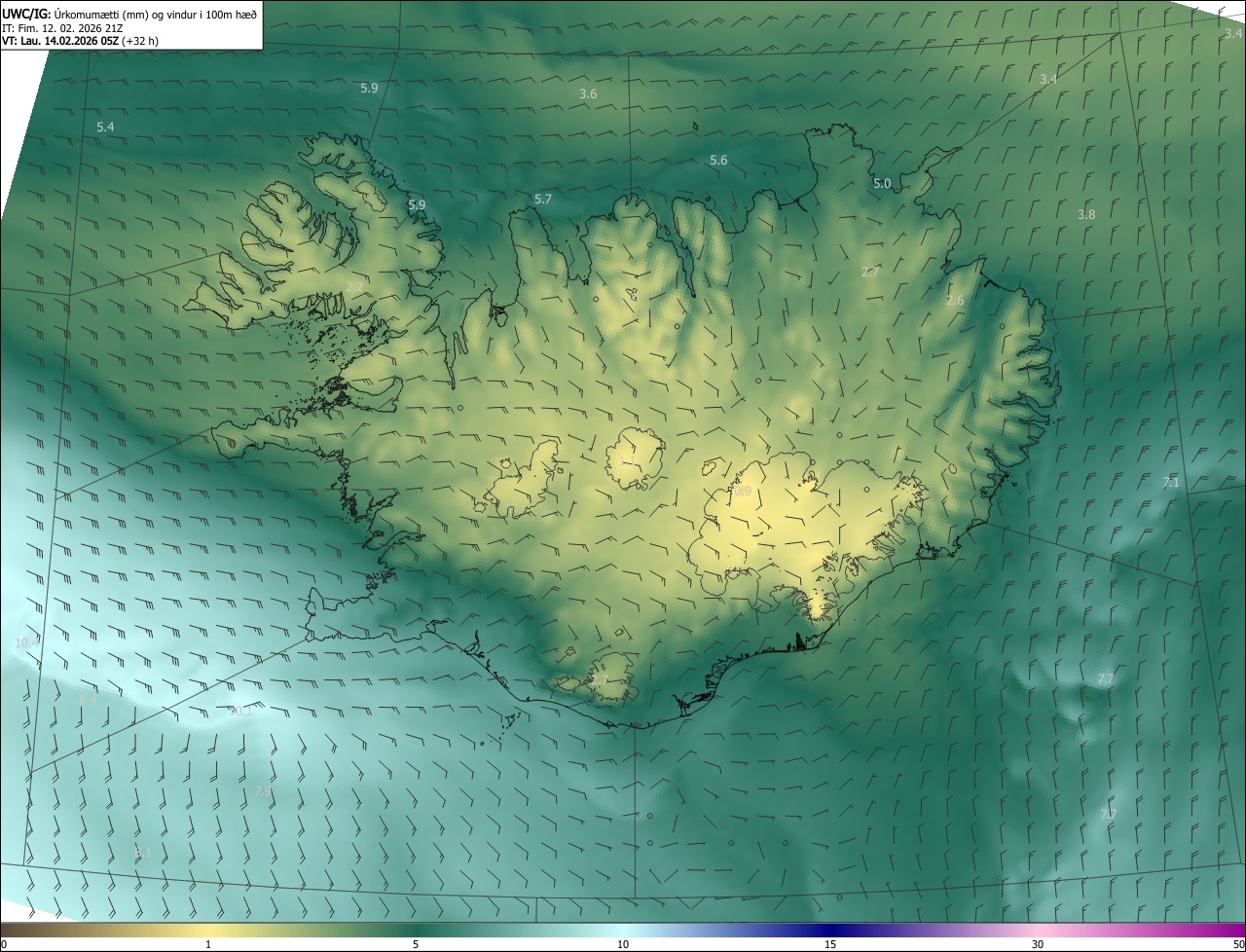Click the 1 tick label on the color scale
The width and height of the screenshot is (1246, 952).
point(208,944)
